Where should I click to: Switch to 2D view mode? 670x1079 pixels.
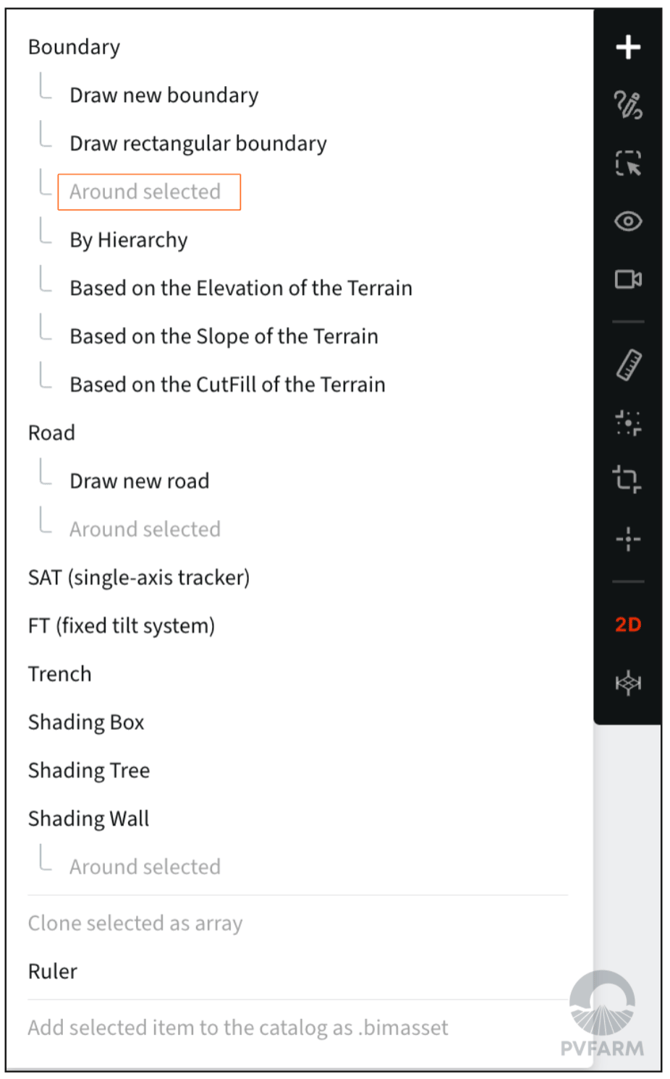(628, 623)
